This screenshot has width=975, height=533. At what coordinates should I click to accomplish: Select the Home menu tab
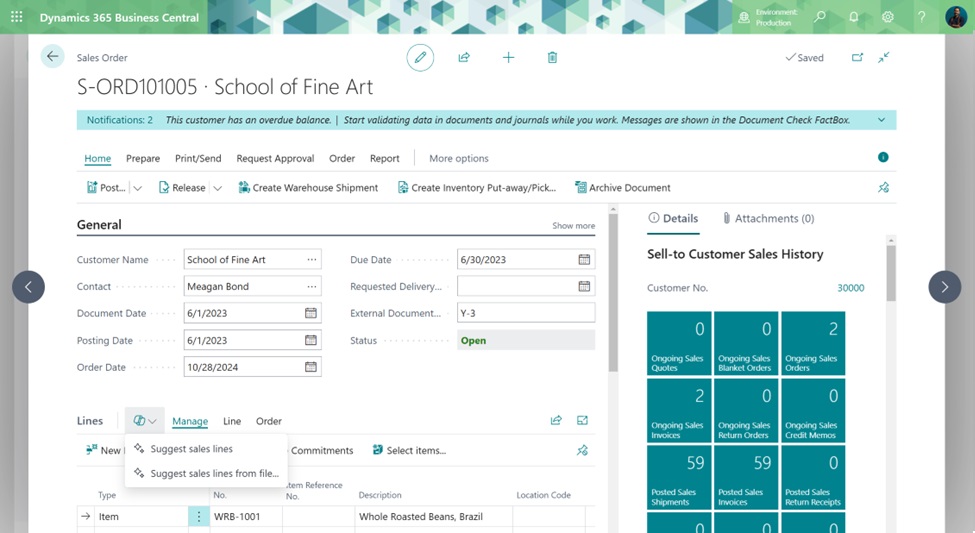98,158
